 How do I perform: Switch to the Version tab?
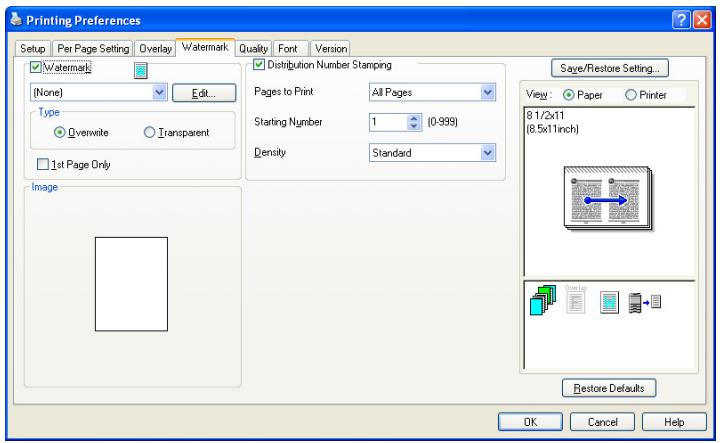(331, 48)
